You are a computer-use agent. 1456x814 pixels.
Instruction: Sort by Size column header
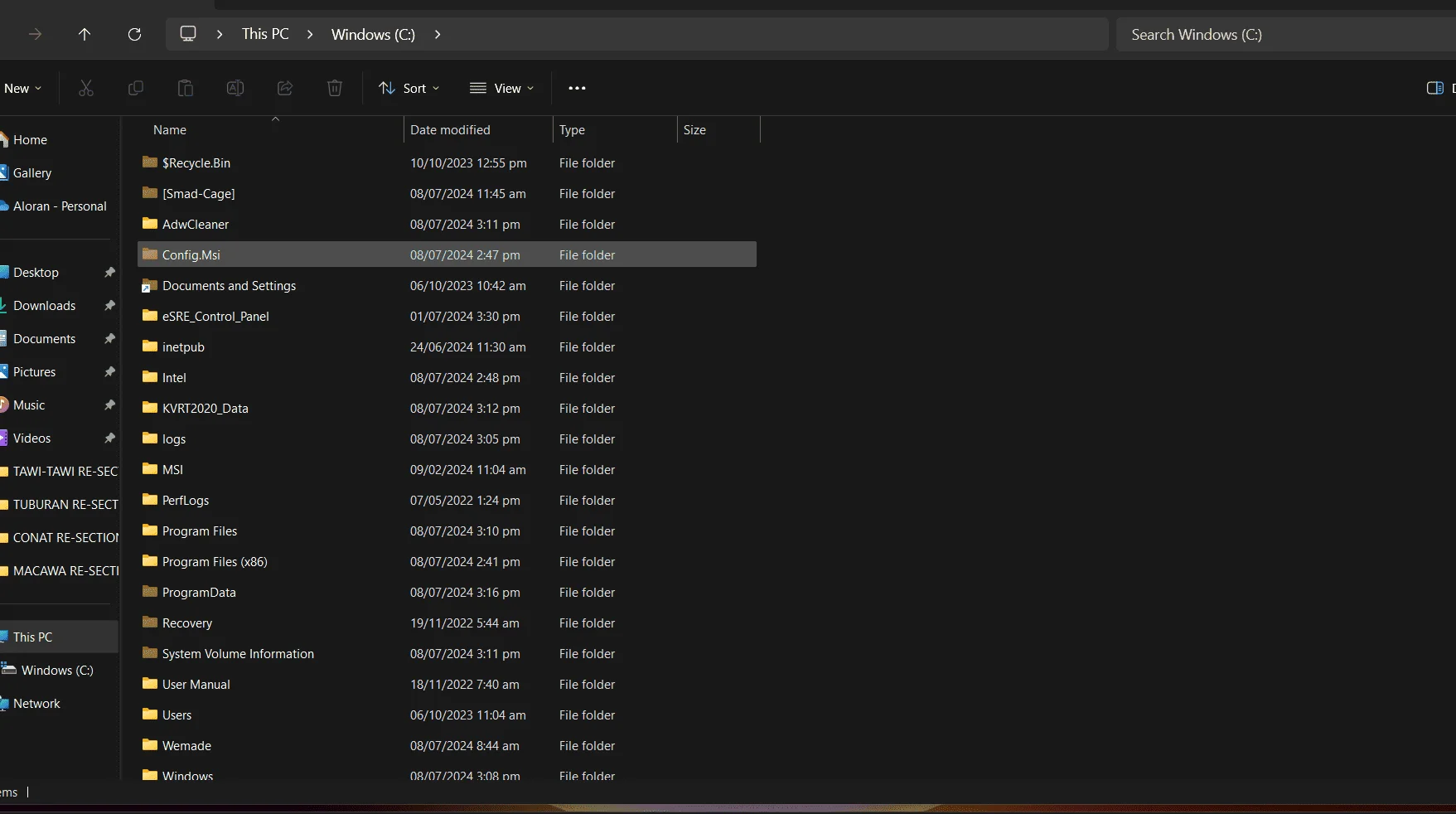click(x=694, y=130)
